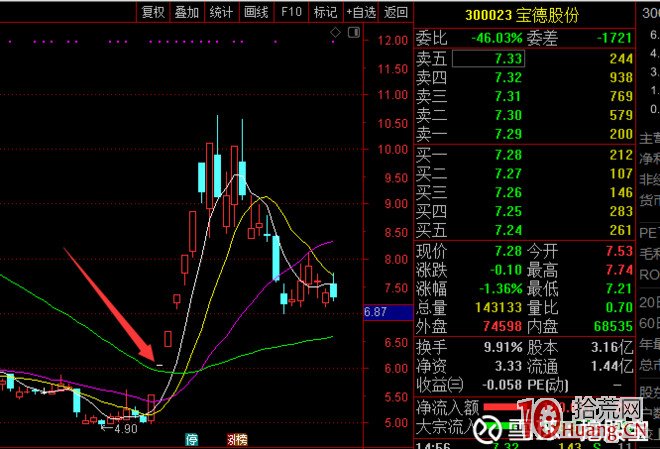This screenshot has width=660, height=449.
Task: Click the 卖四 price 7.32
Action: point(508,77)
